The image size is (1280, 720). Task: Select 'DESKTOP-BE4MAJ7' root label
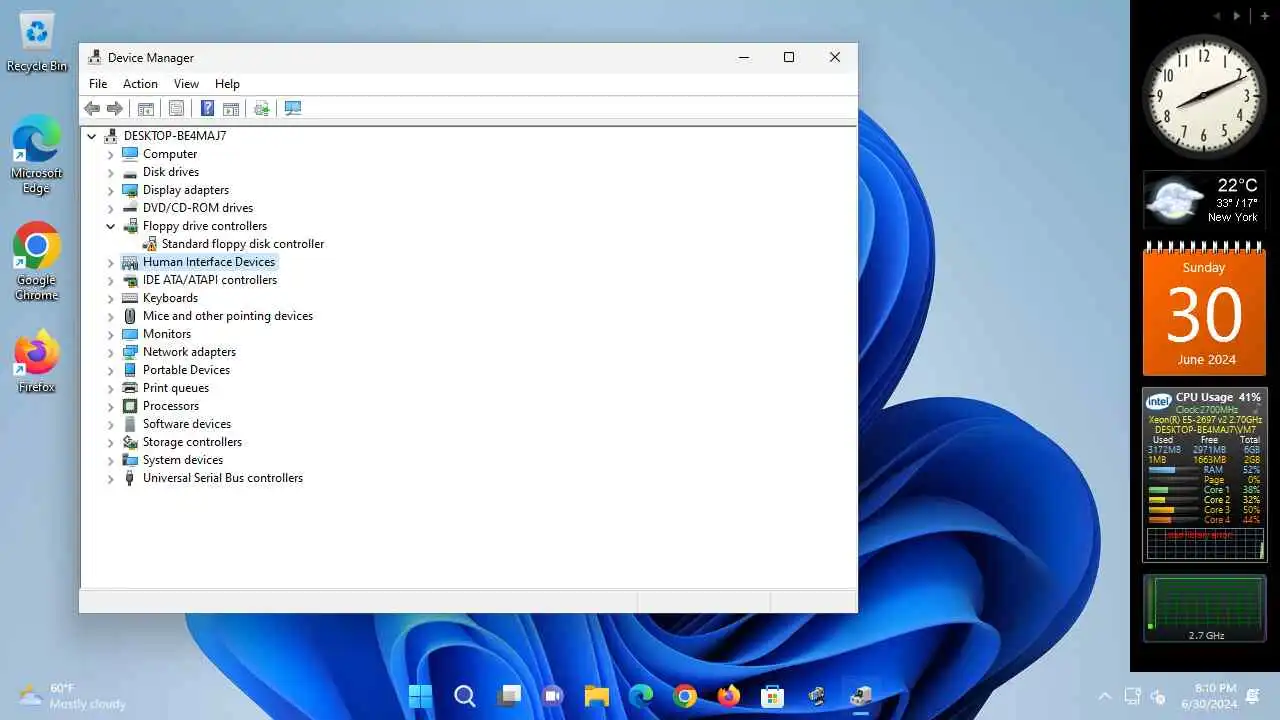point(175,136)
